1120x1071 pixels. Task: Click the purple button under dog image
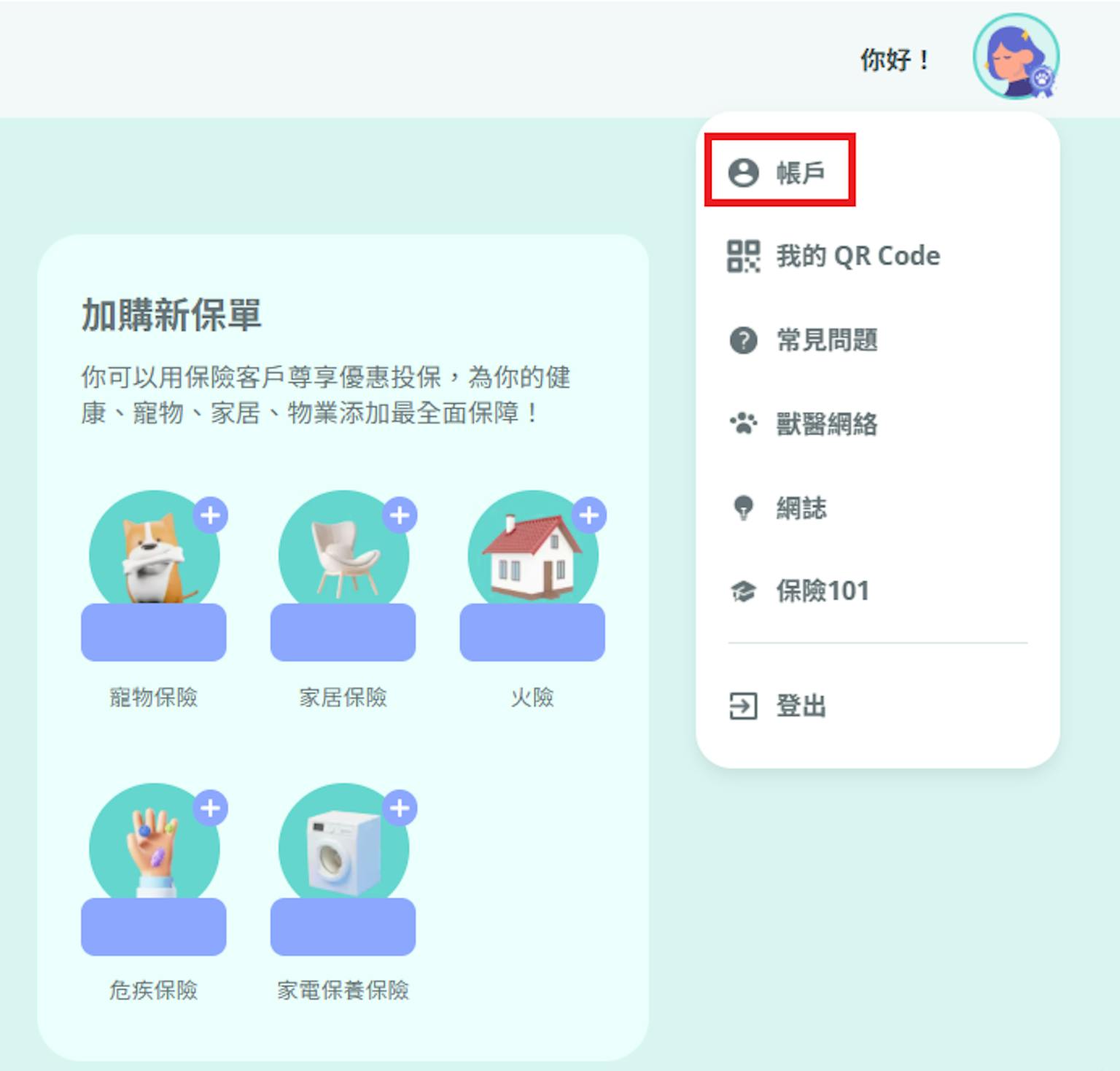point(154,632)
